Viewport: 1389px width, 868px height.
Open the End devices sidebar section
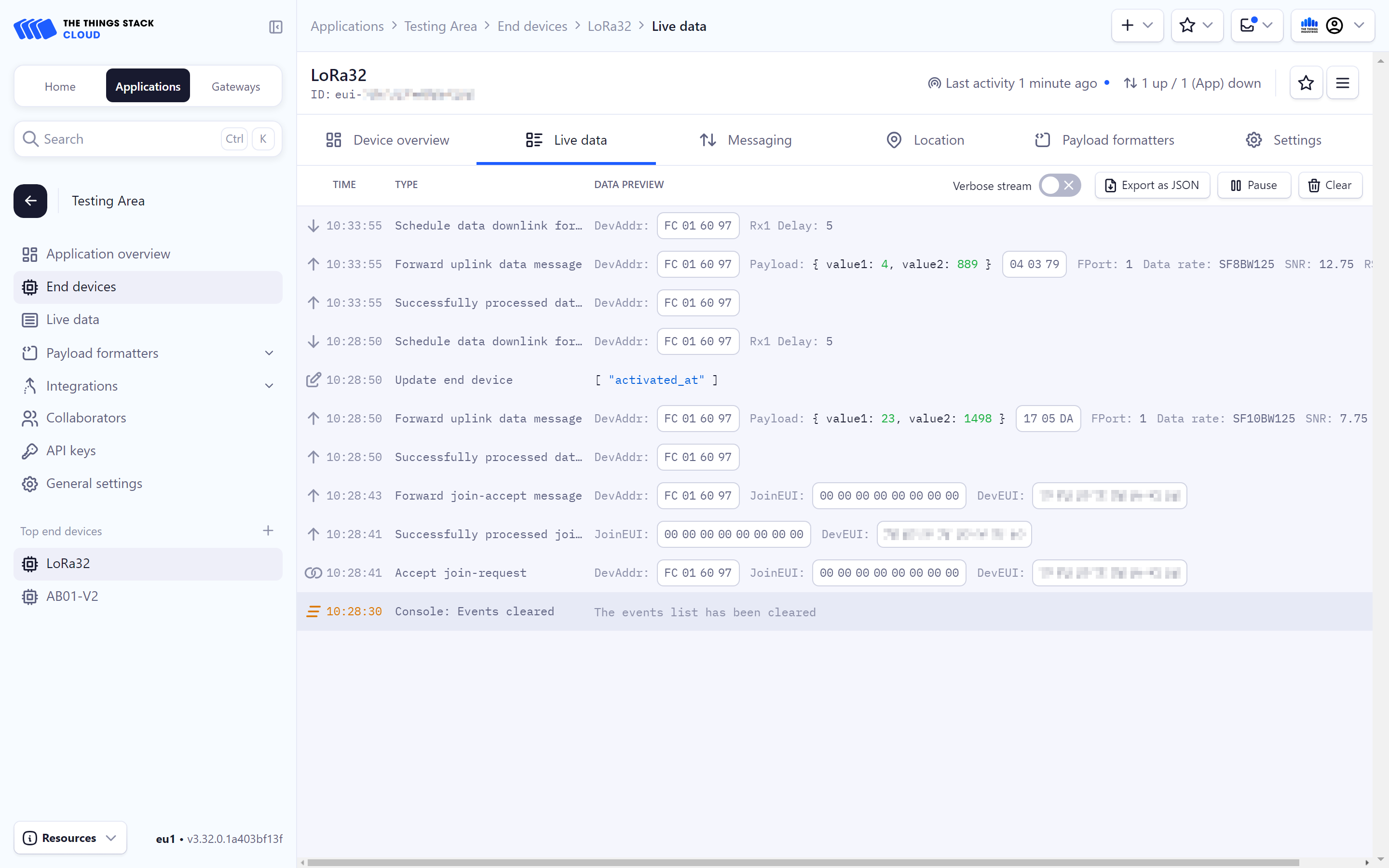pos(82,286)
